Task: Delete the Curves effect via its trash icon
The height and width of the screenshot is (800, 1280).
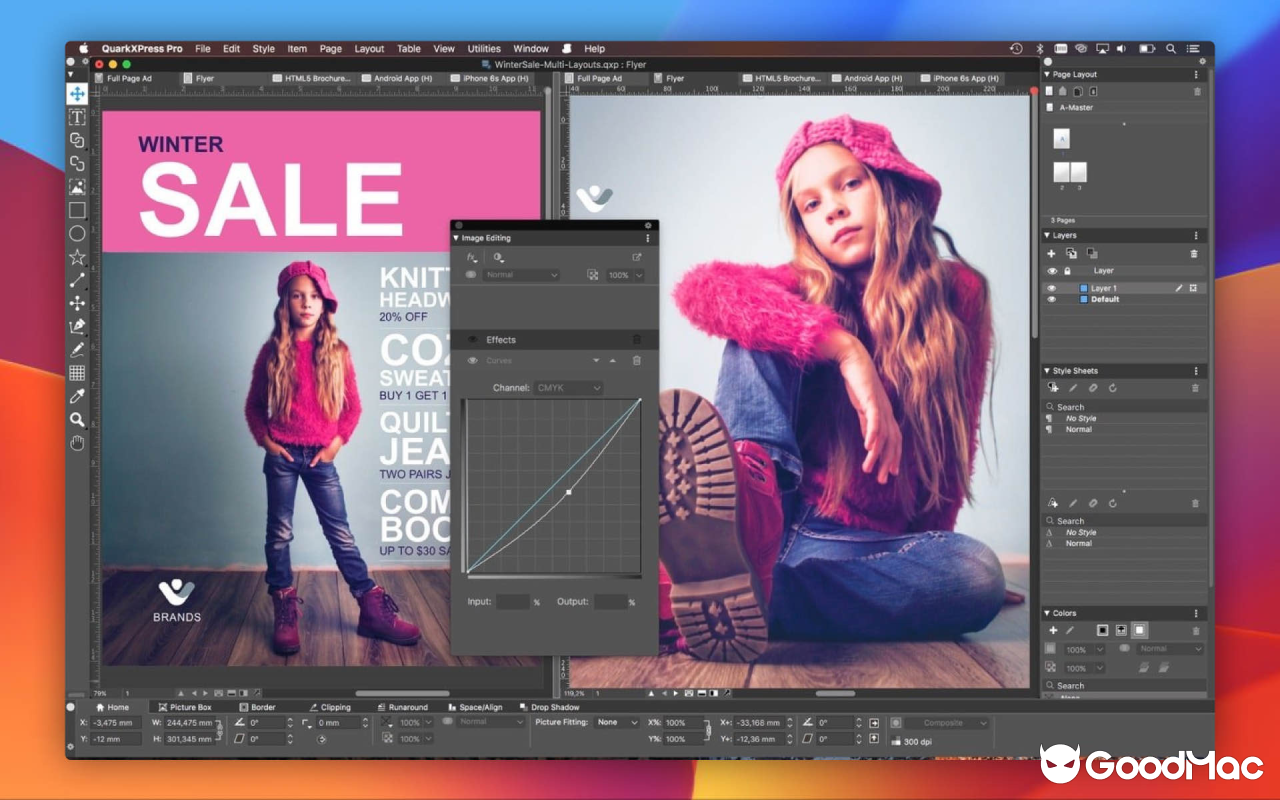Action: [x=636, y=361]
